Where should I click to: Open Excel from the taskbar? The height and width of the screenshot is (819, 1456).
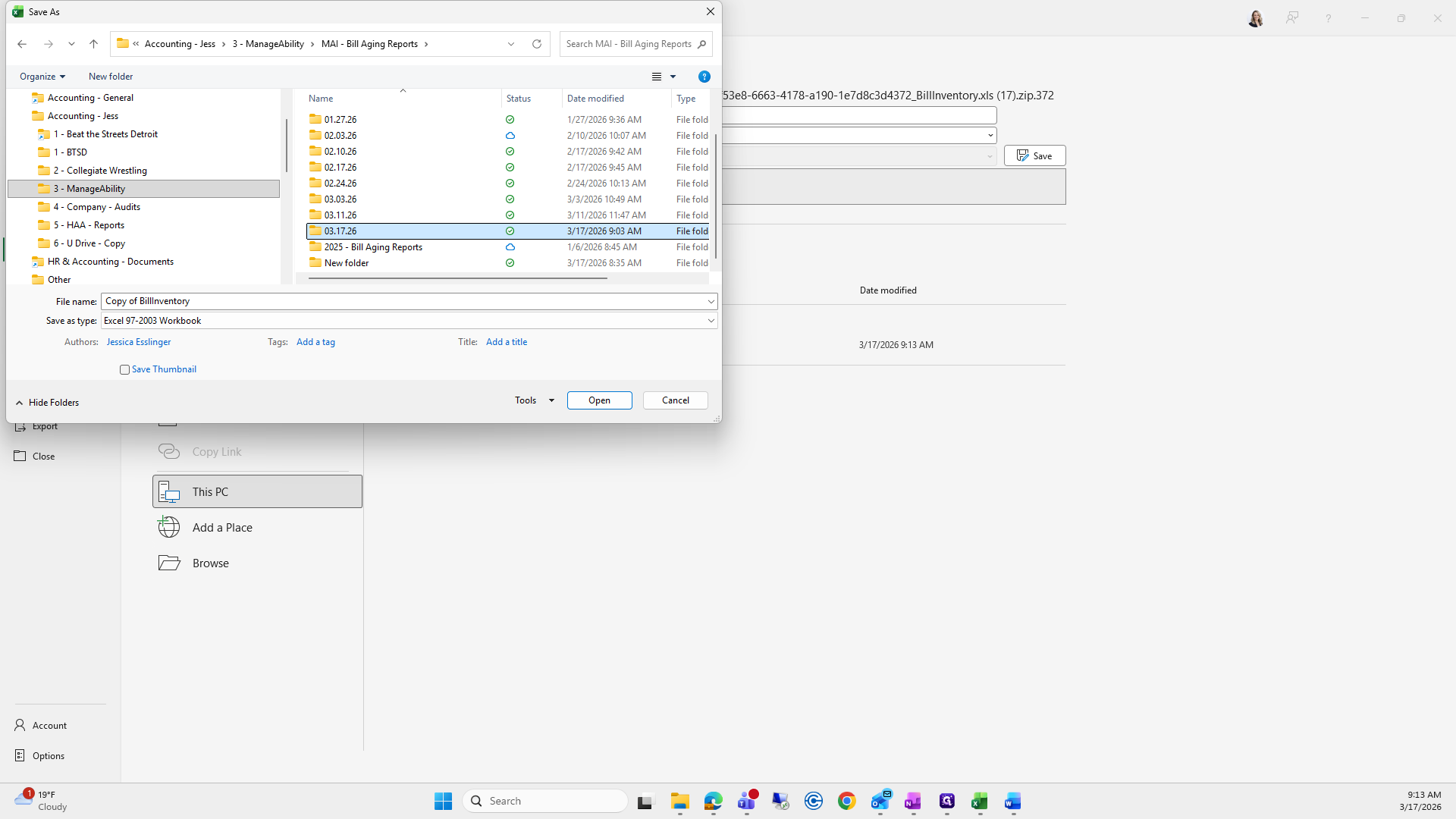tap(979, 802)
